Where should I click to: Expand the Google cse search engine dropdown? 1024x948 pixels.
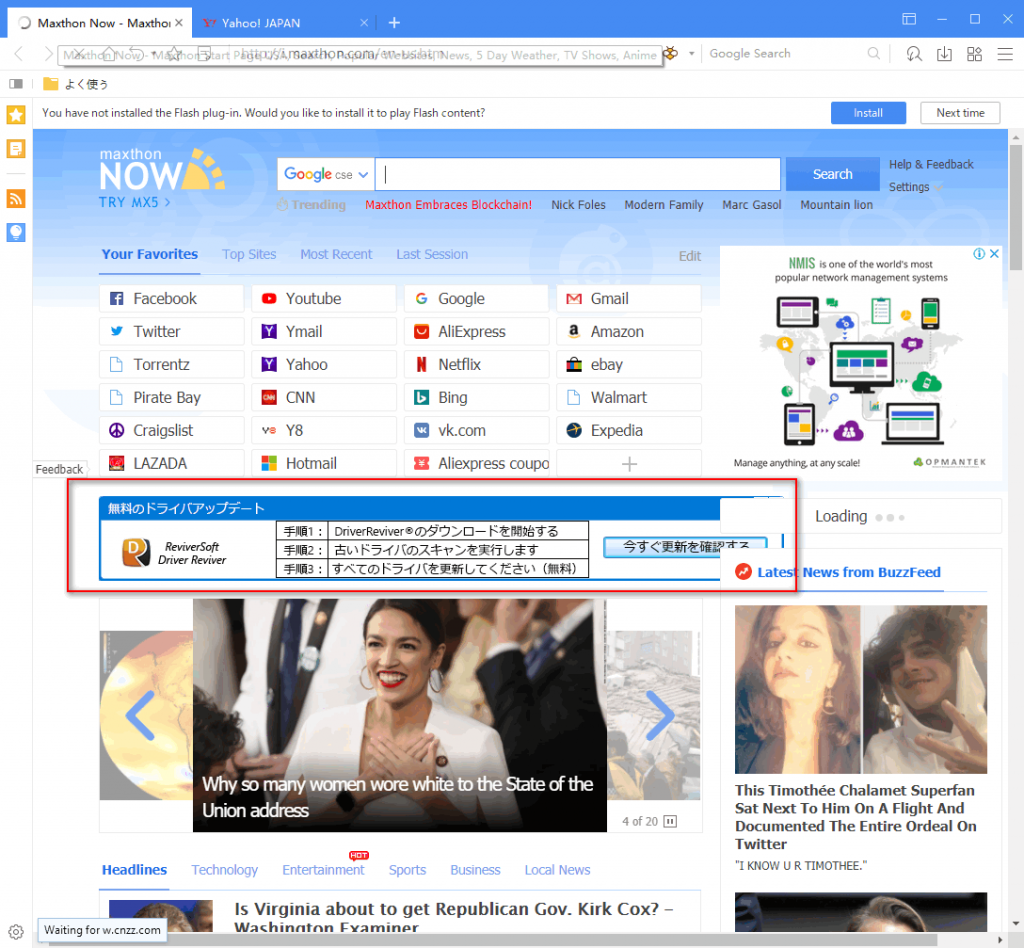tap(326, 174)
